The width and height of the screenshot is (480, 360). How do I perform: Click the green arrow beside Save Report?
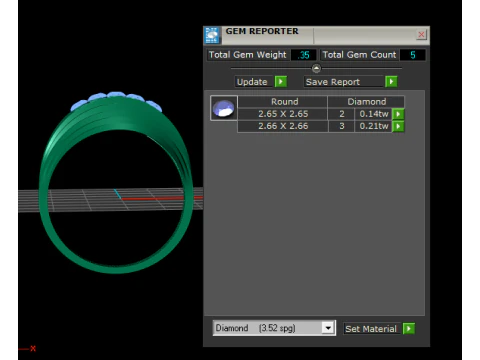pos(391,82)
